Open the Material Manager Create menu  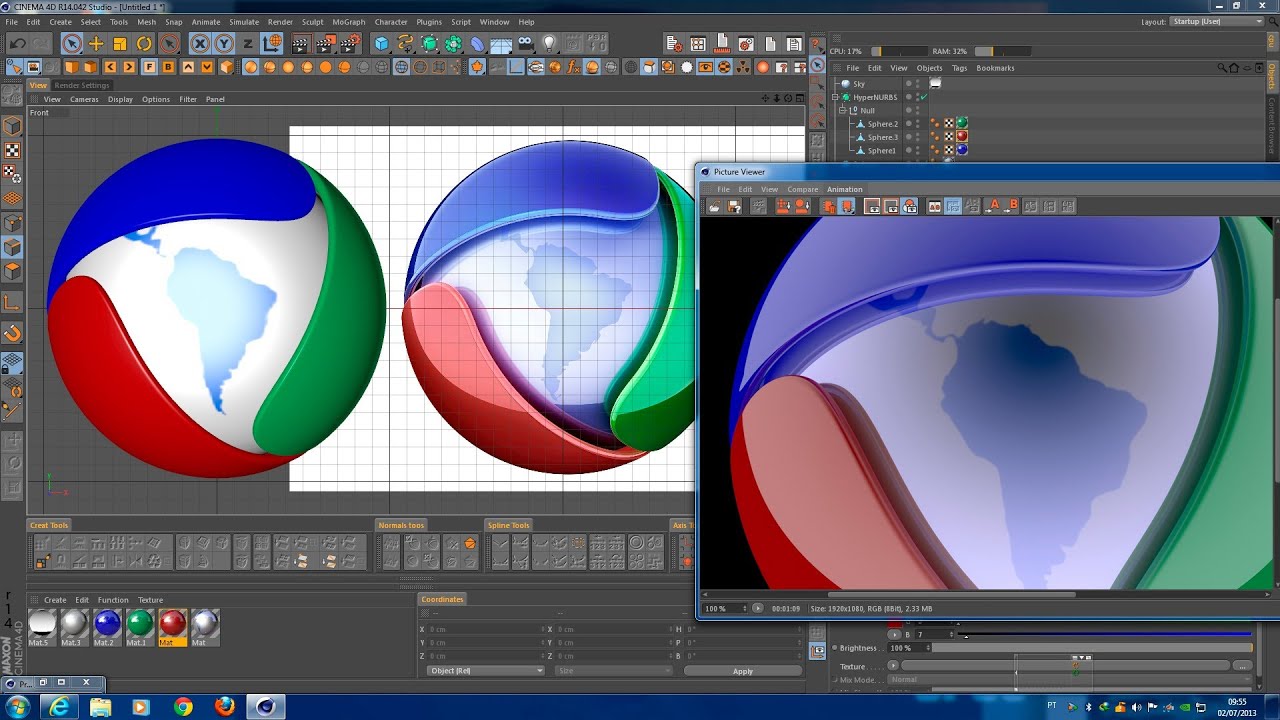[55, 600]
